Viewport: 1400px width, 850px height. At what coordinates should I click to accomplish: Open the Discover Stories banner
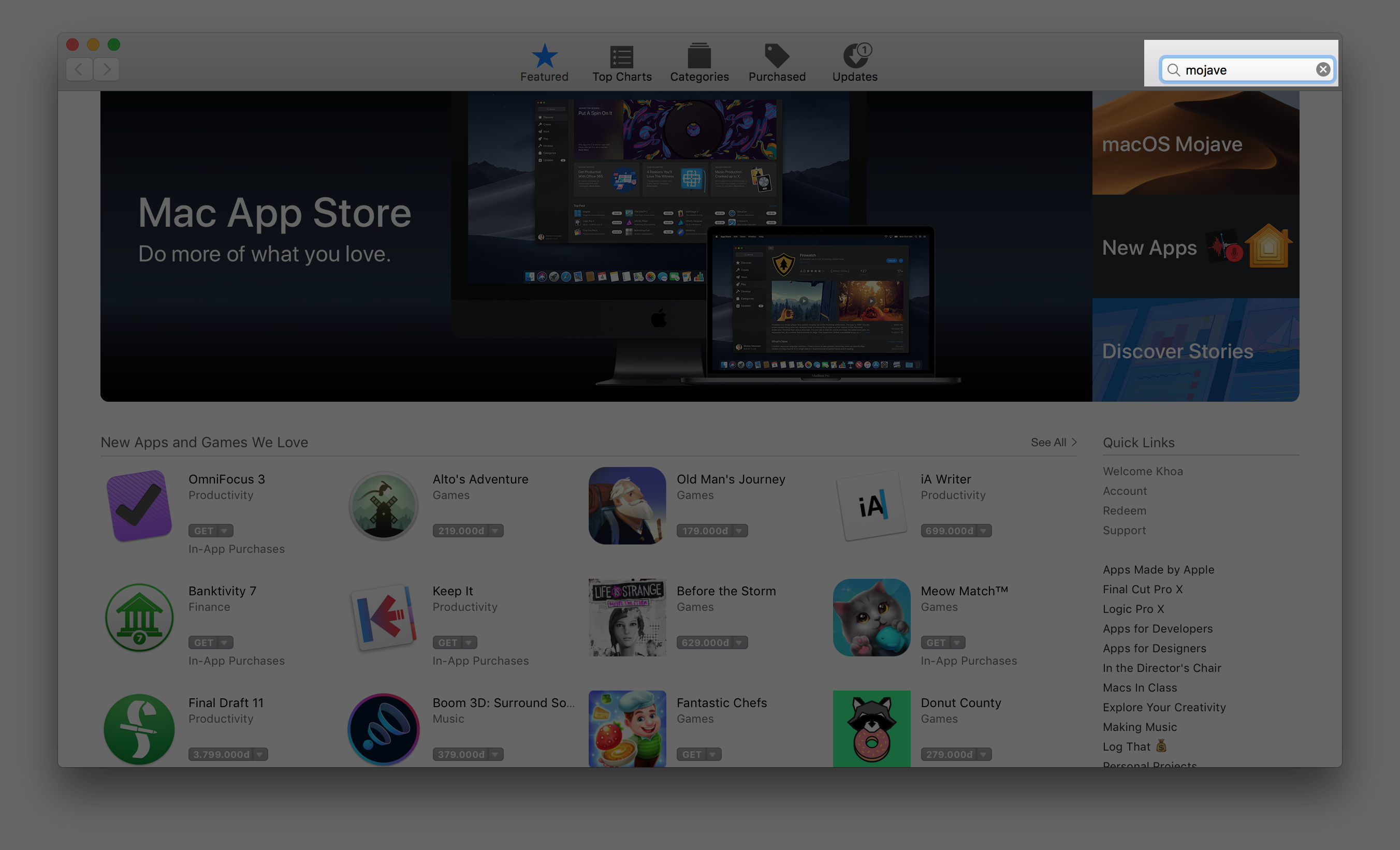click(x=1195, y=350)
